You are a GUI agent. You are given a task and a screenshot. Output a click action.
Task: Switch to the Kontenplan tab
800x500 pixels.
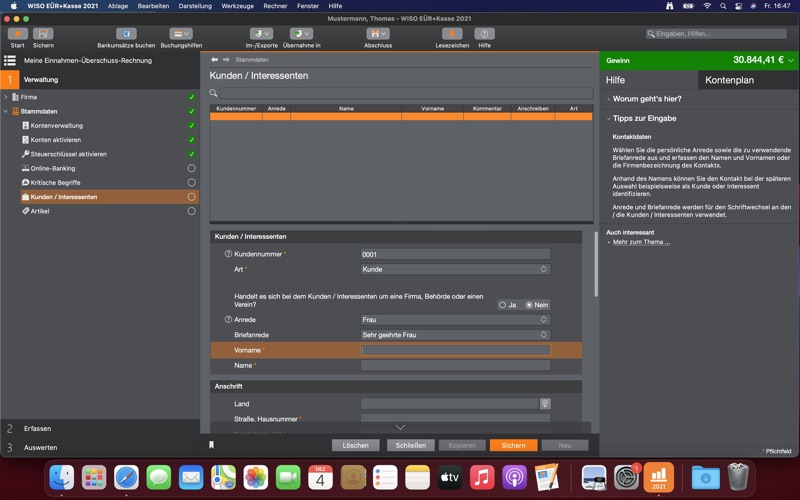coord(729,80)
